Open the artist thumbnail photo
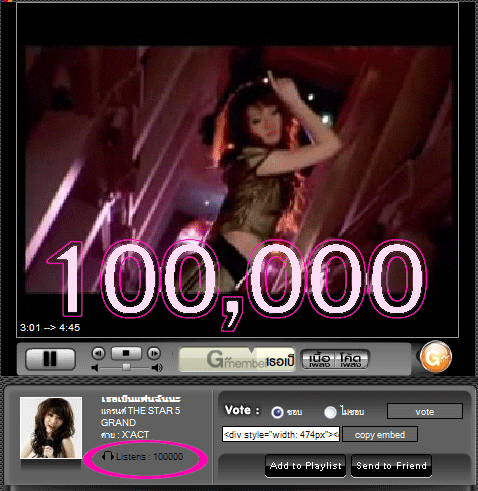This screenshot has height=491, width=478. coord(51,428)
